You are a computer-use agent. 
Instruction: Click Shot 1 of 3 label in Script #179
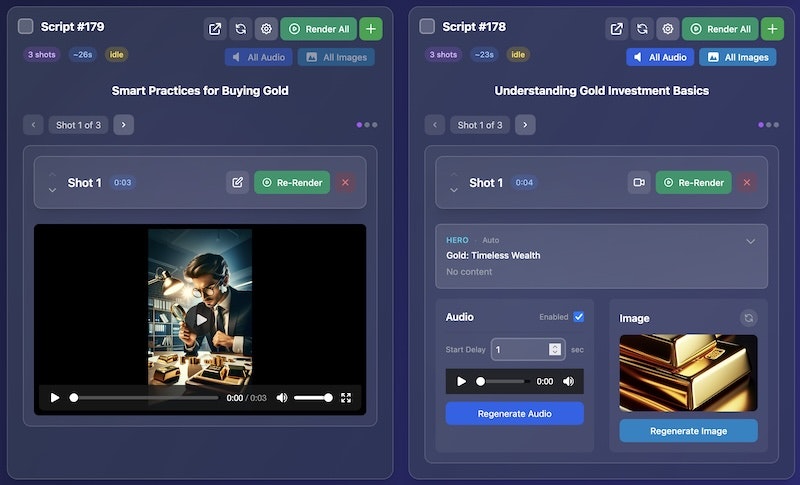tap(79, 125)
